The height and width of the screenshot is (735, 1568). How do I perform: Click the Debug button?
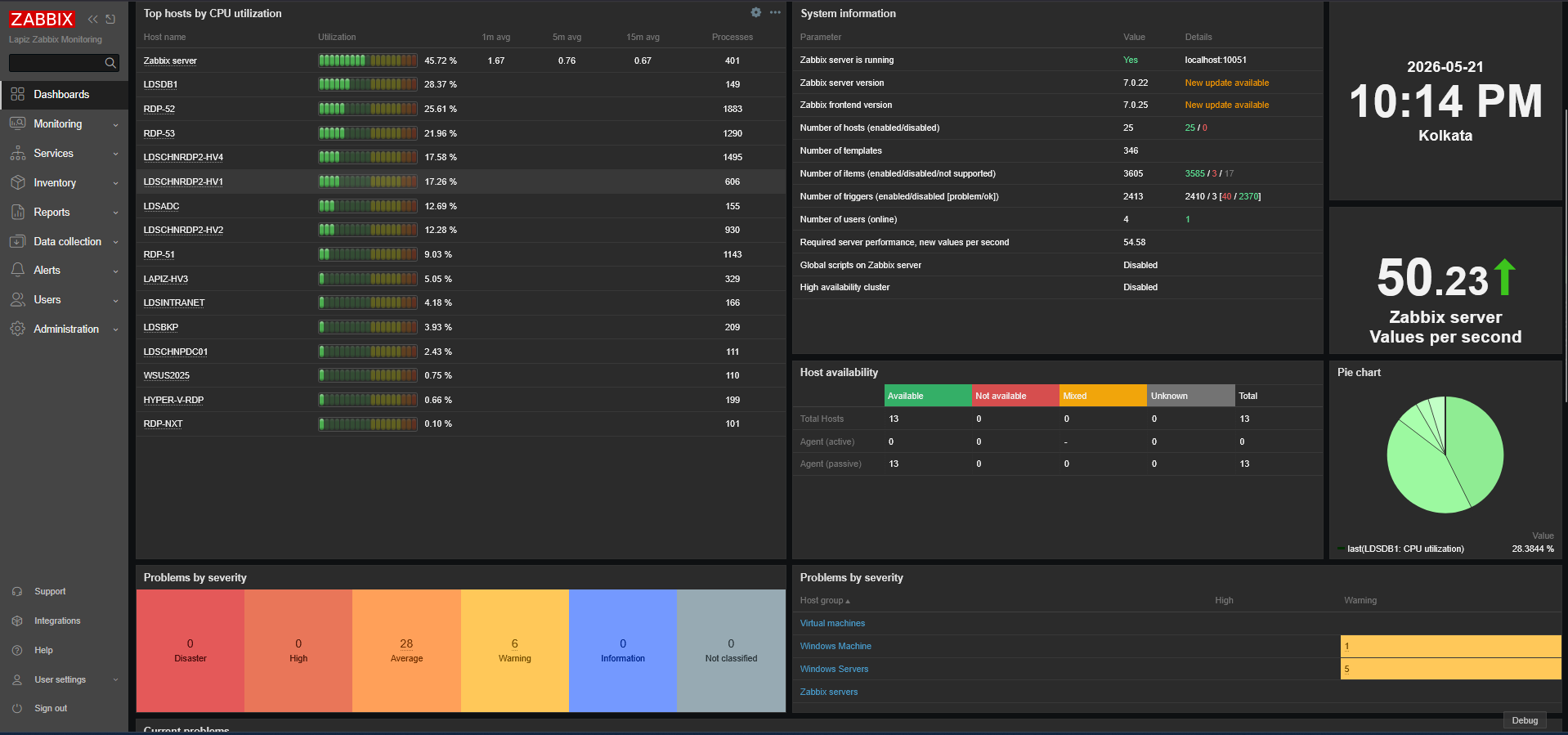tap(1525, 720)
